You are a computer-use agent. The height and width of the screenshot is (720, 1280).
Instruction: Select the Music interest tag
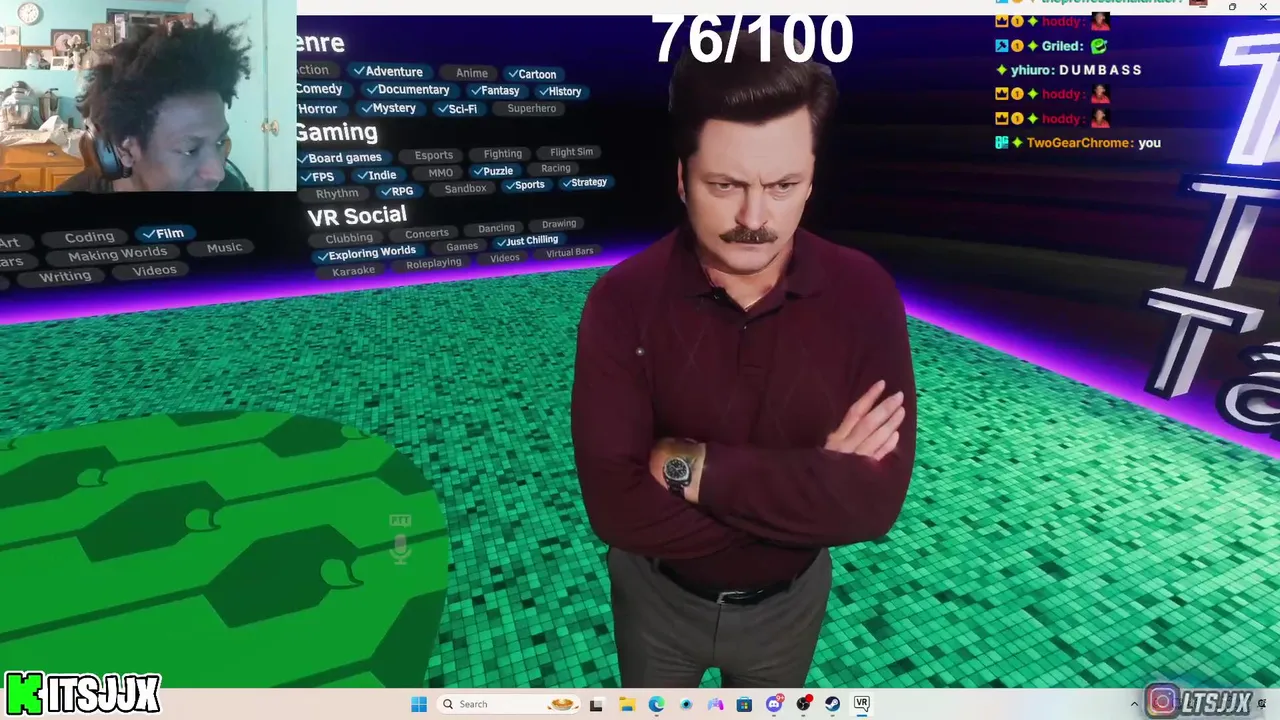(x=224, y=248)
